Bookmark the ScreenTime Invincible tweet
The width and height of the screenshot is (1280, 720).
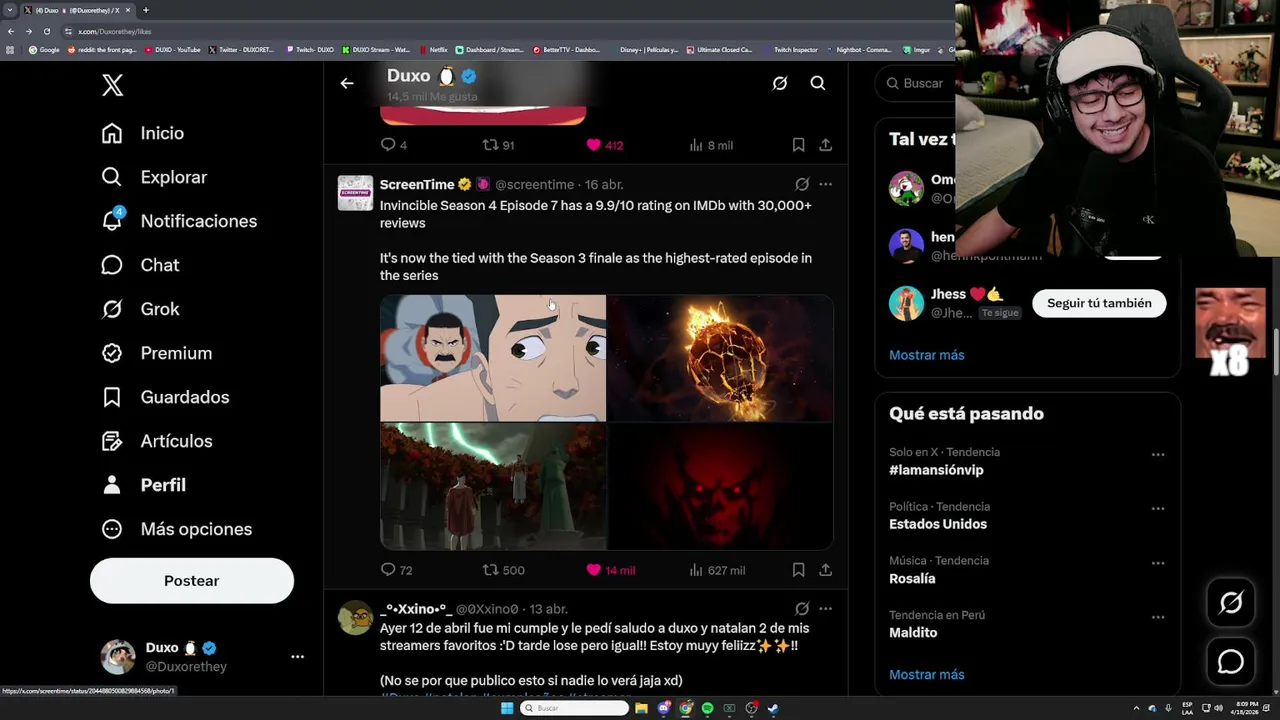click(798, 570)
